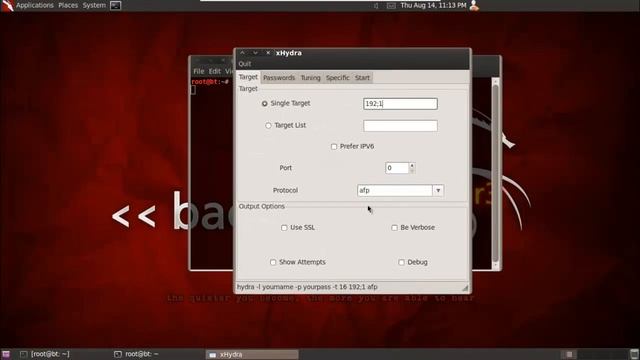Open Edit menu in terminal window
The width and height of the screenshot is (640, 360).
pos(214,71)
